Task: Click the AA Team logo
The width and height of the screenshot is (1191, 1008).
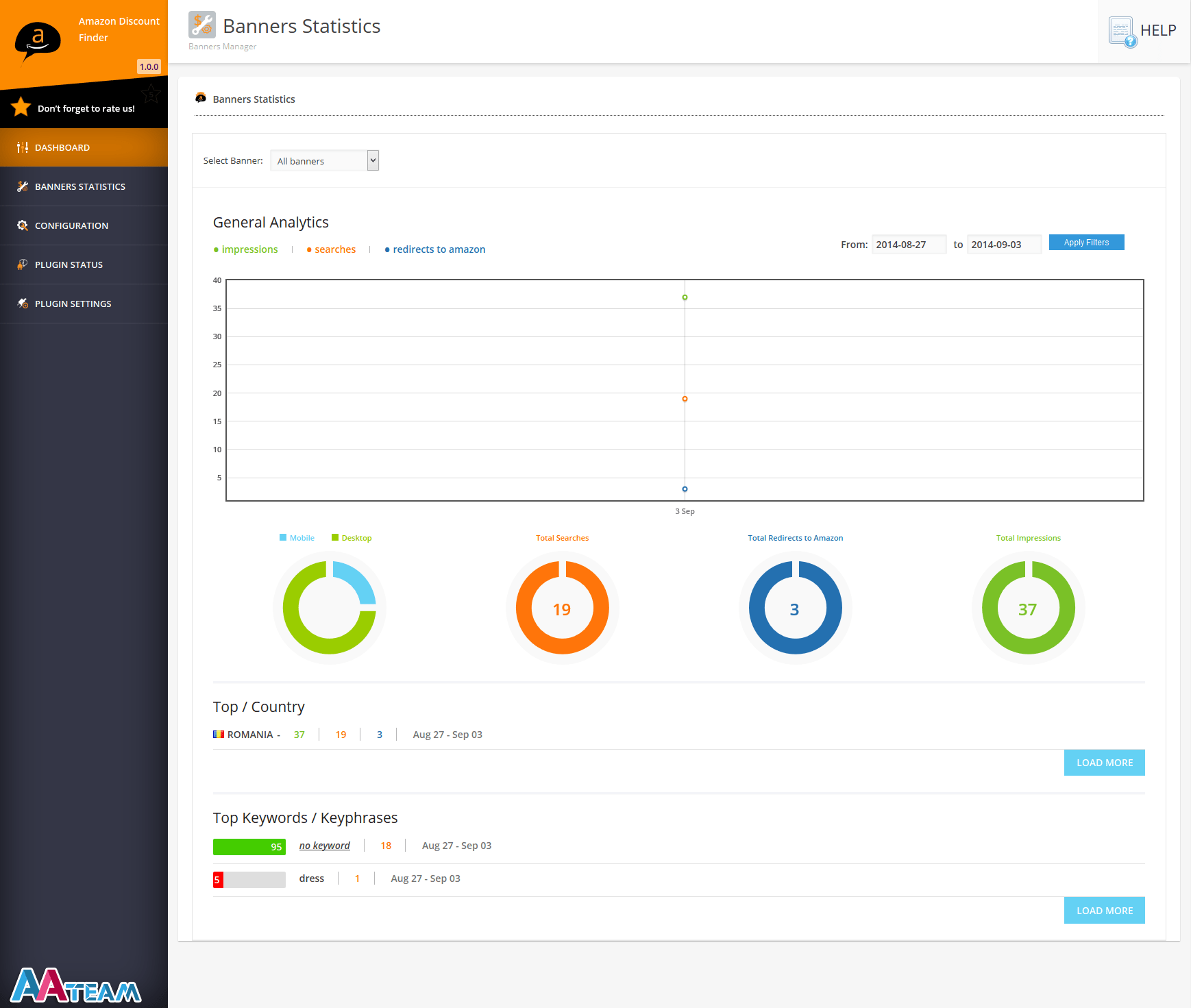Action: pos(75,985)
